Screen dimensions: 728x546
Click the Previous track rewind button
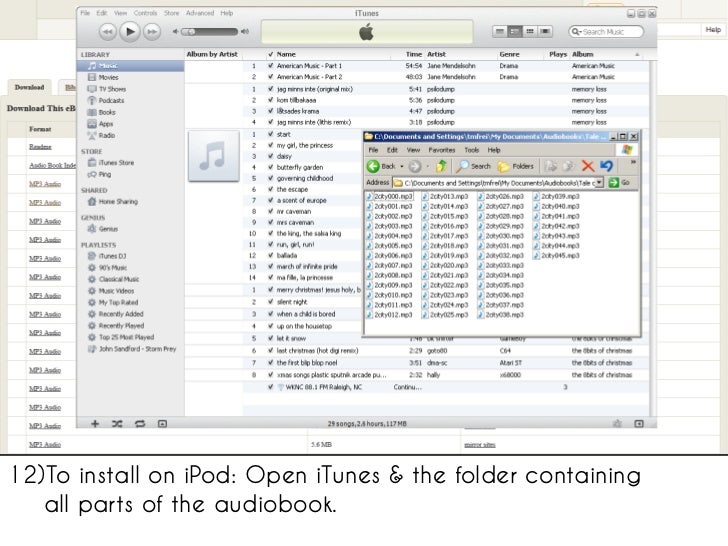pyautogui.click(x=107, y=32)
